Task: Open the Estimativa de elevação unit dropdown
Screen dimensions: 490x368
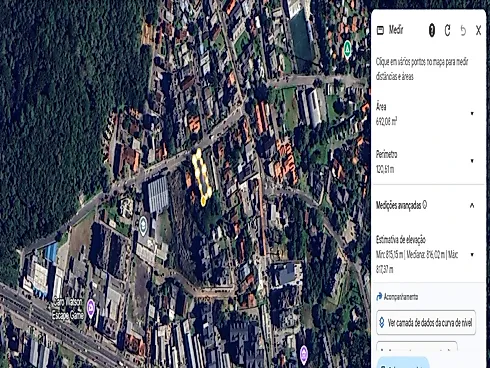Action: coord(472,255)
